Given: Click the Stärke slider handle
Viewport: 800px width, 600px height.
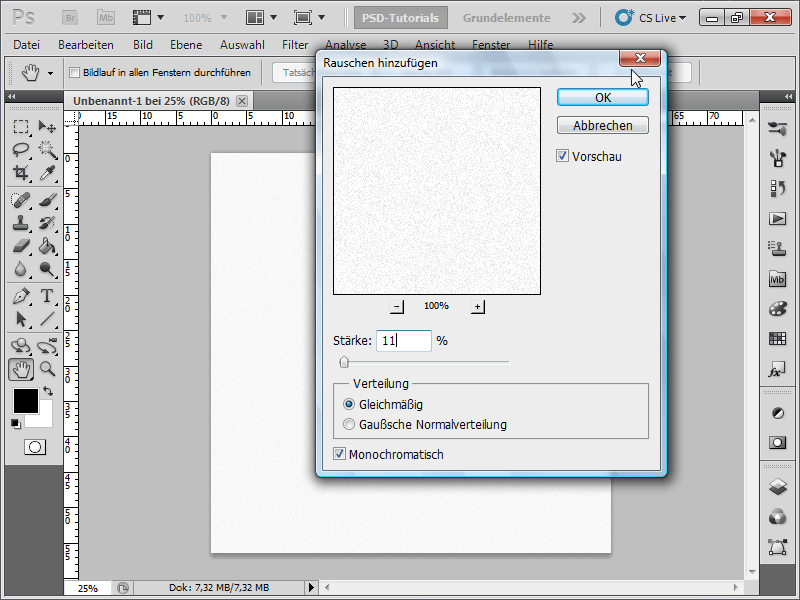Looking at the screenshot, I should (x=344, y=362).
